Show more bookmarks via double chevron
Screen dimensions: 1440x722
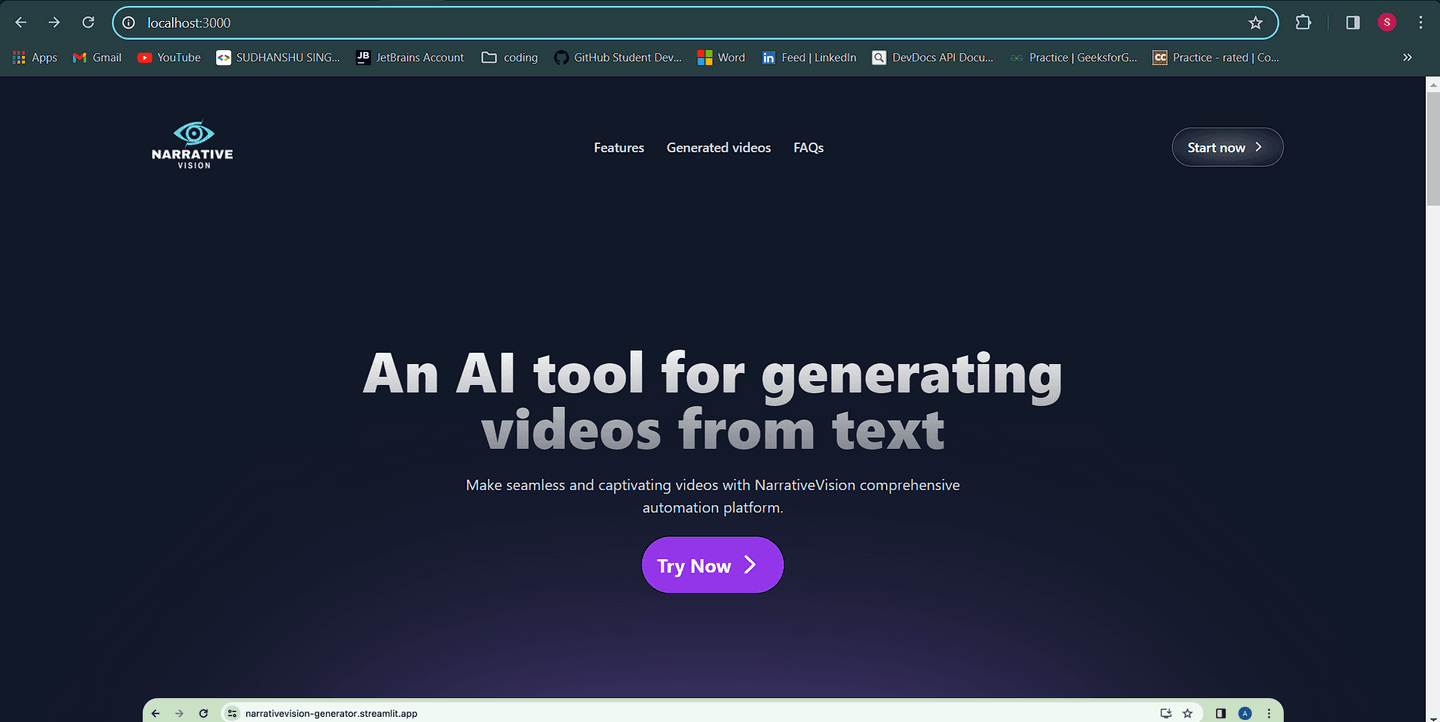coord(1407,58)
